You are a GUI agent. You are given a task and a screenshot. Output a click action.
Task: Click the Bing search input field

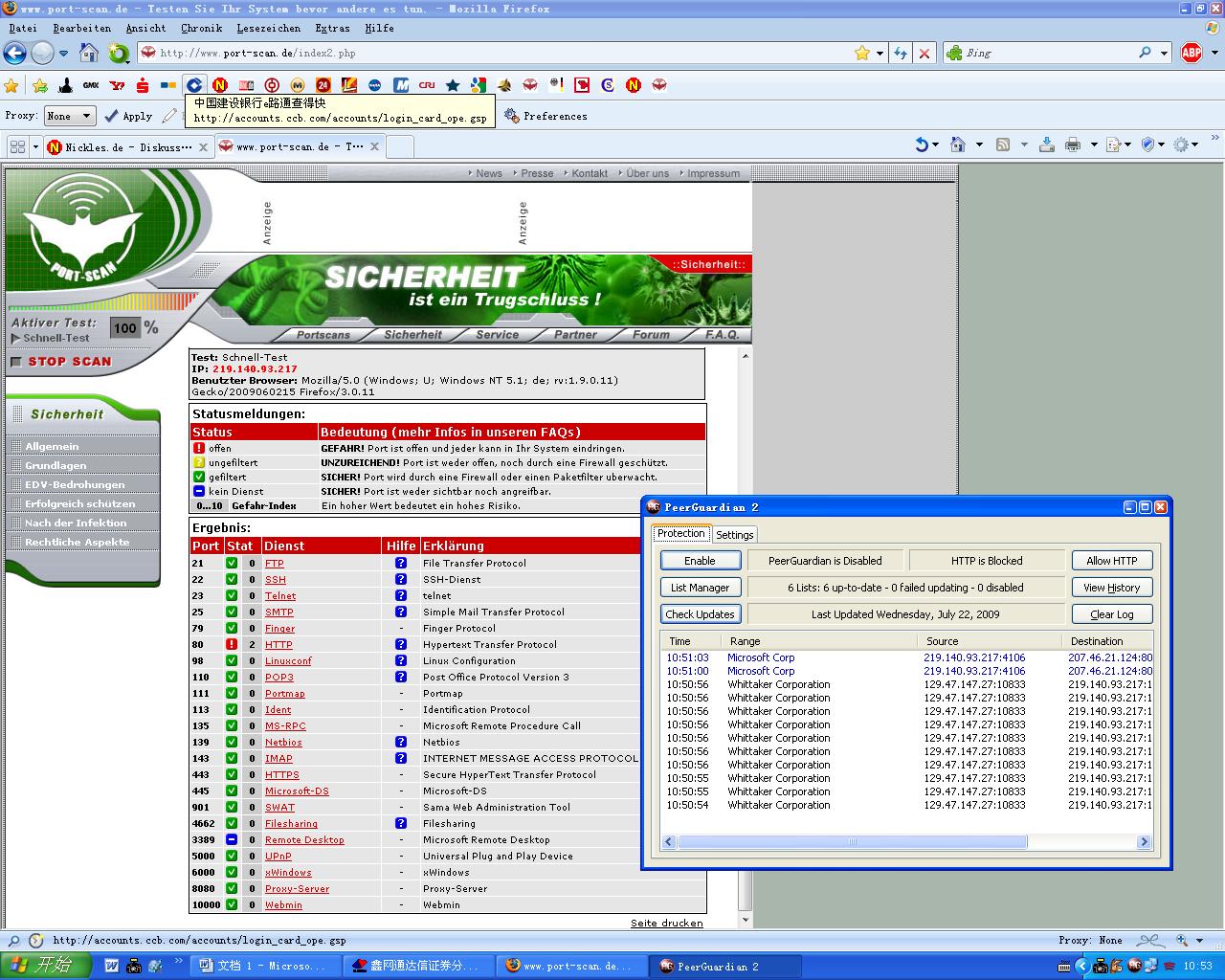click(1049, 54)
